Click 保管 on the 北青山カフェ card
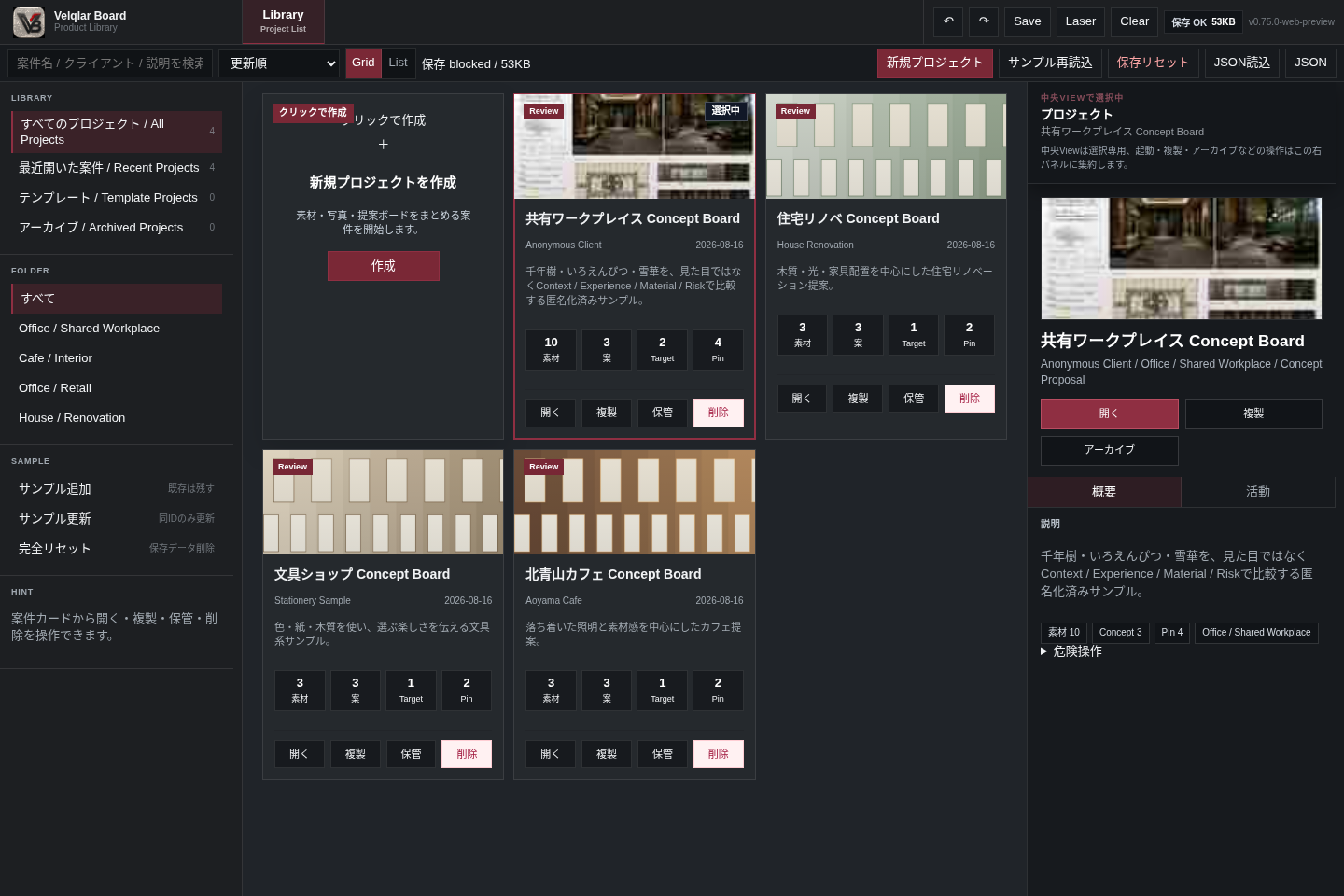The height and width of the screenshot is (896, 1344). pyautogui.click(x=663, y=754)
